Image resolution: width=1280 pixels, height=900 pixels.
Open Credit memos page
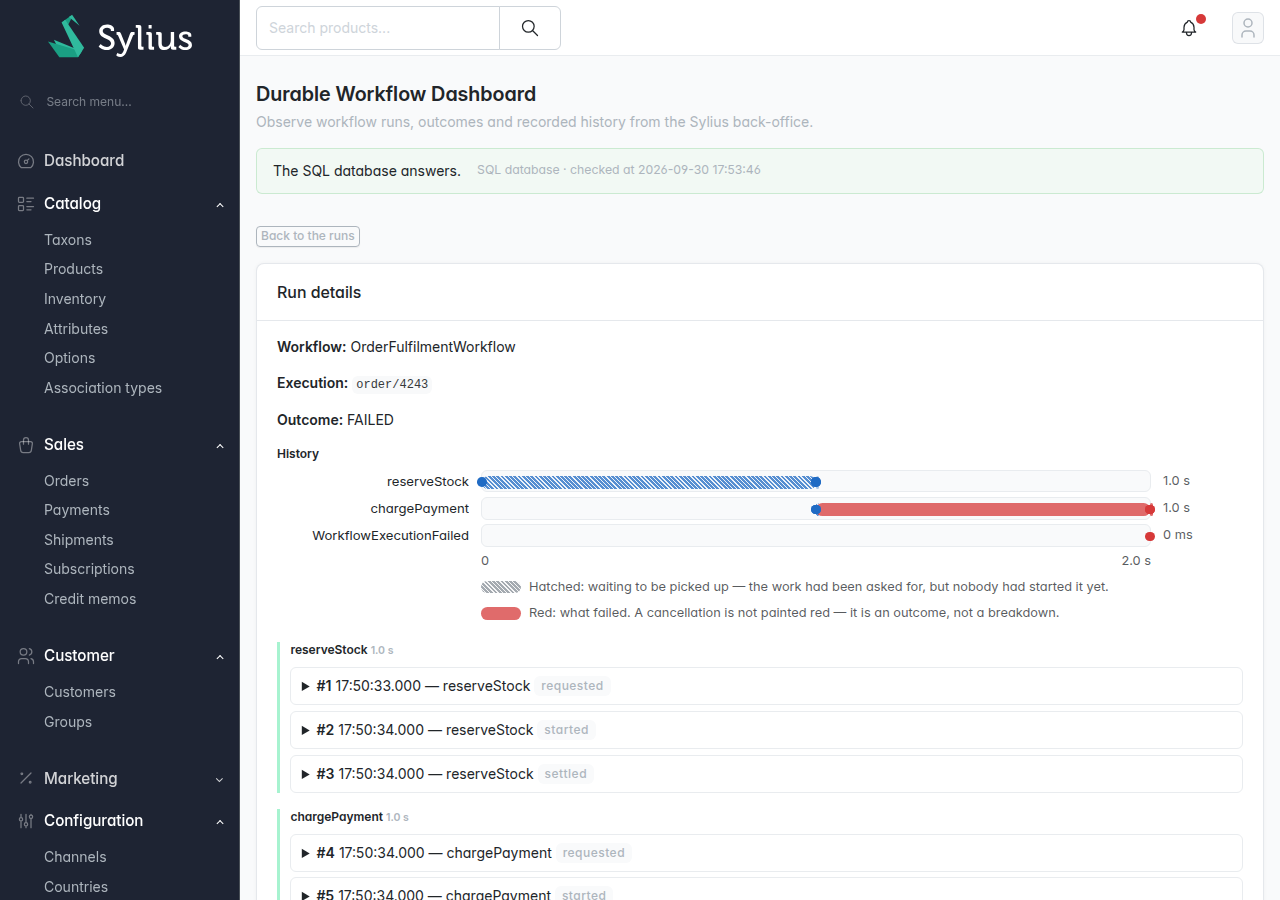90,599
